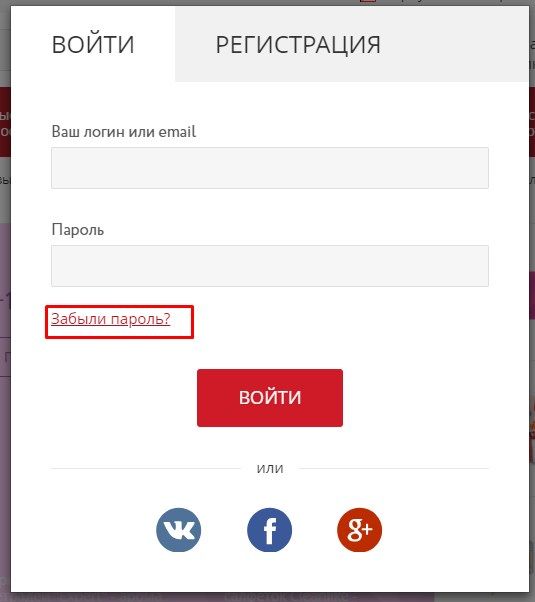Click the 'Пароль' field label
The width and height of the screenshot is (535, 602).
[78, 230]
